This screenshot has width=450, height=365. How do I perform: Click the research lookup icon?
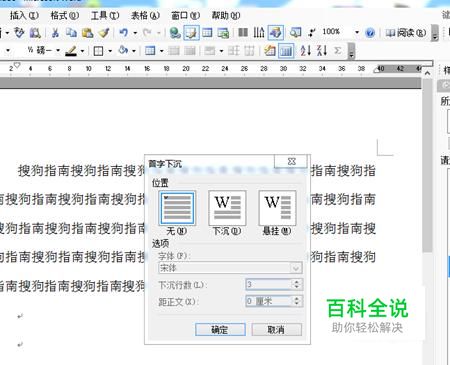point(35,33)
